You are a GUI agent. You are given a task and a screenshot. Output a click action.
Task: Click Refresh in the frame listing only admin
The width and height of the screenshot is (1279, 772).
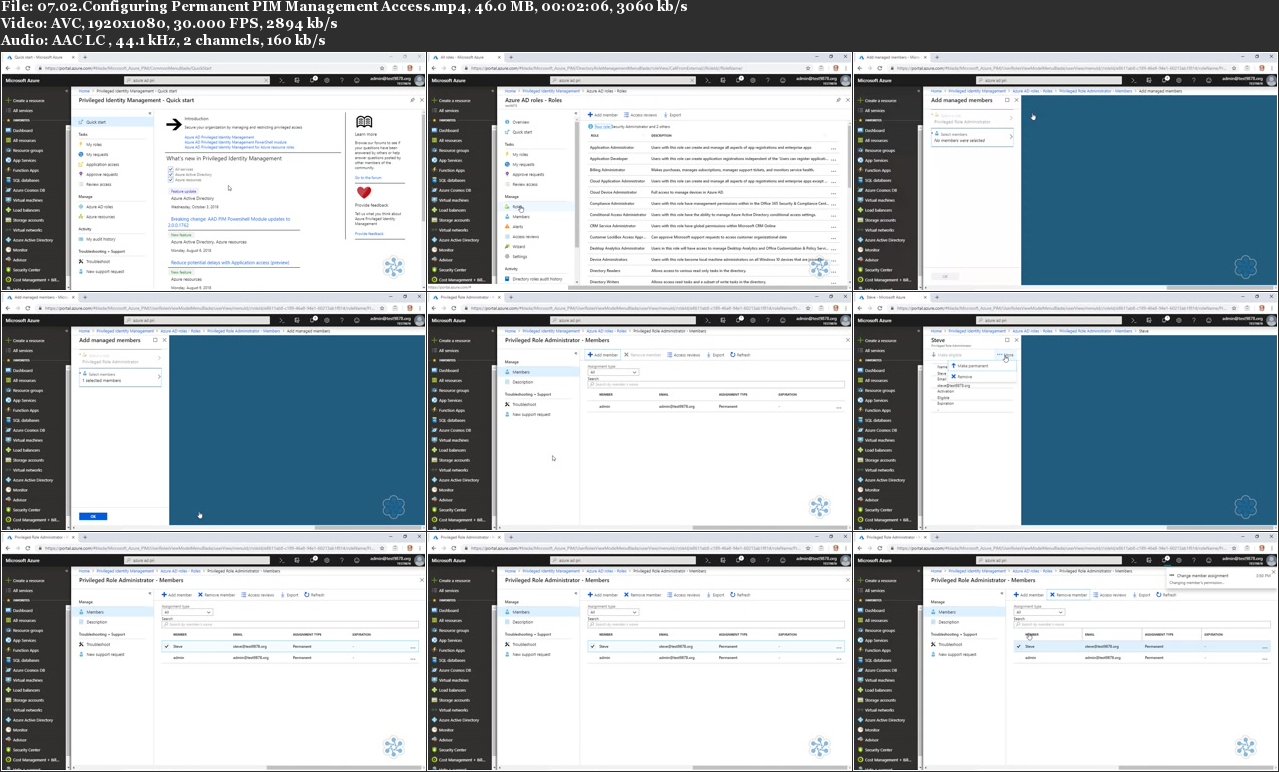point(740,355)
